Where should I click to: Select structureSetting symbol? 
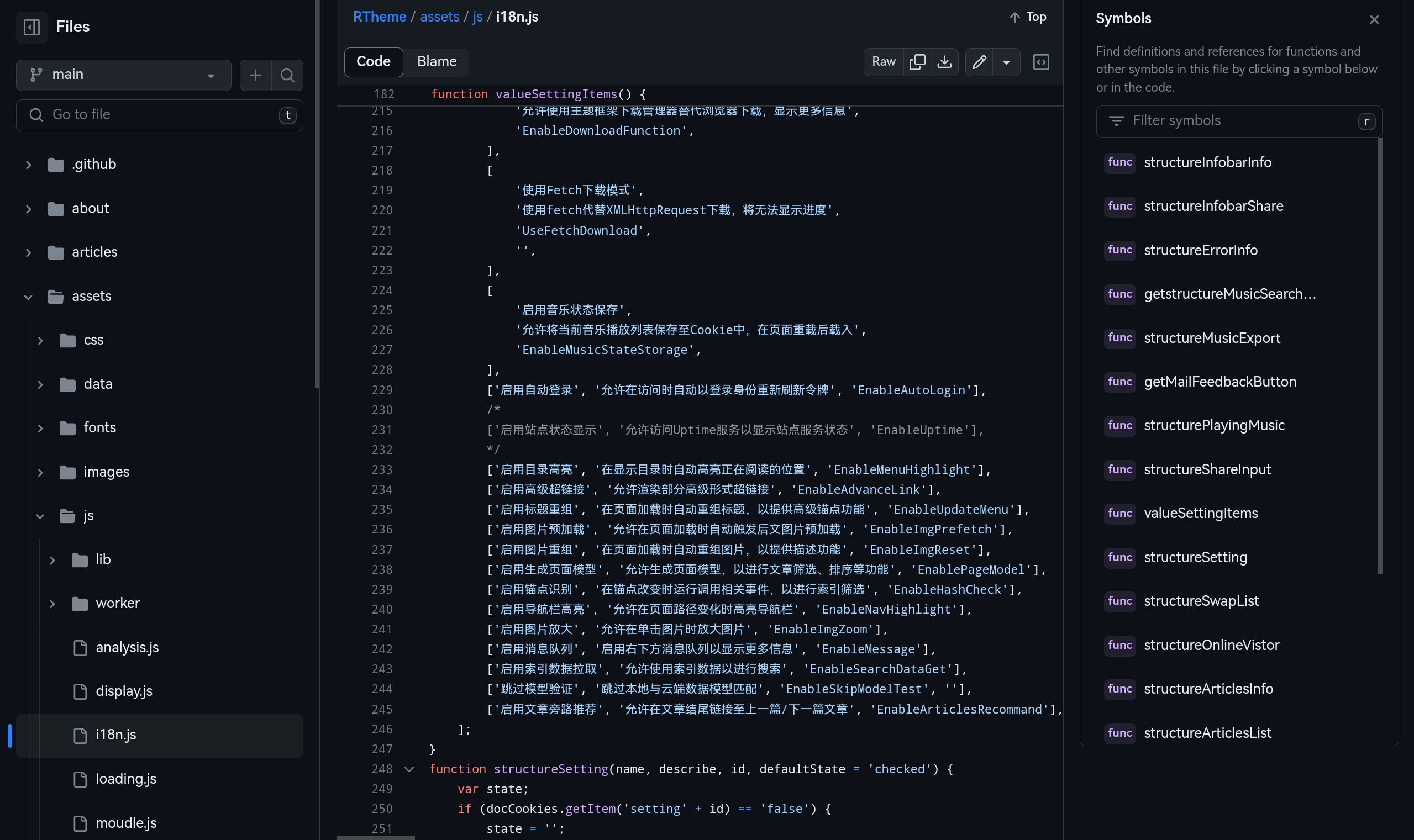click(1195, 557)
